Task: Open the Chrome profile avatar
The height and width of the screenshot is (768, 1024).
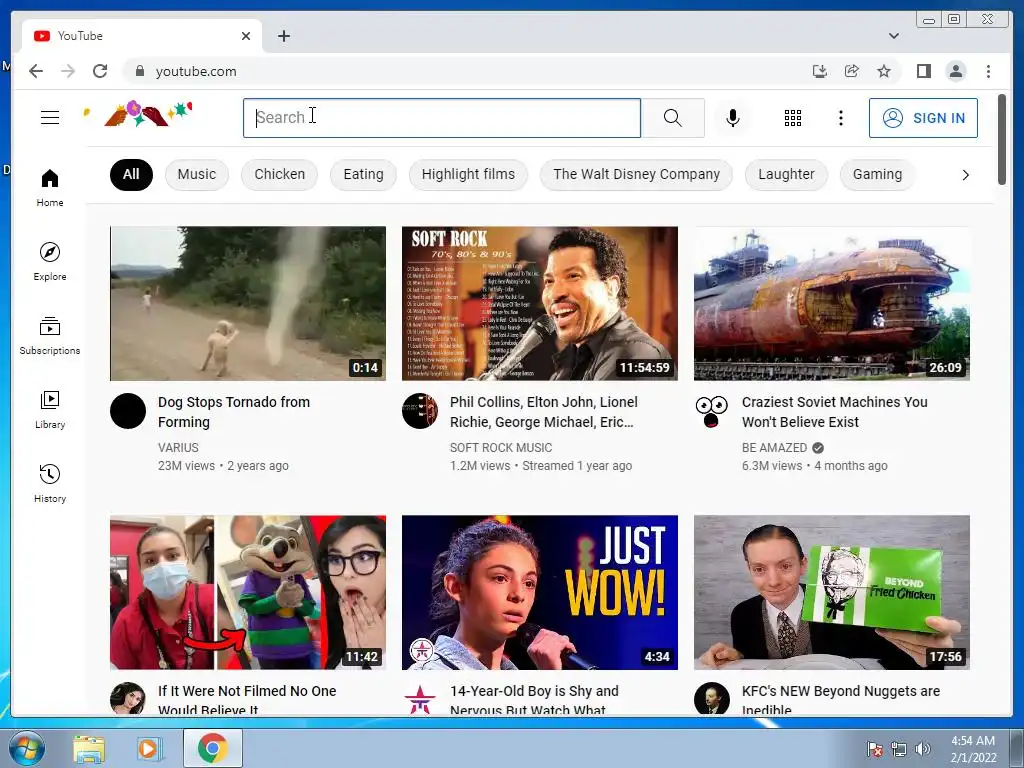Action: click(x=955, y=71)
